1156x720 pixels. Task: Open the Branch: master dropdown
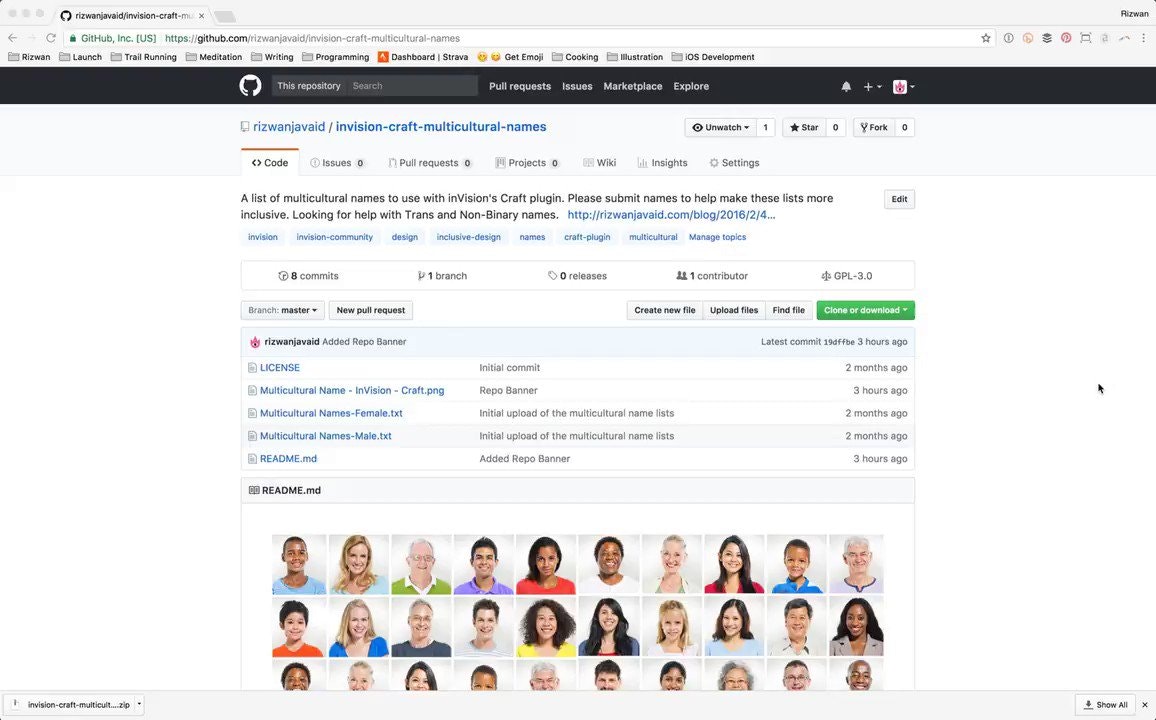[282, 310]
